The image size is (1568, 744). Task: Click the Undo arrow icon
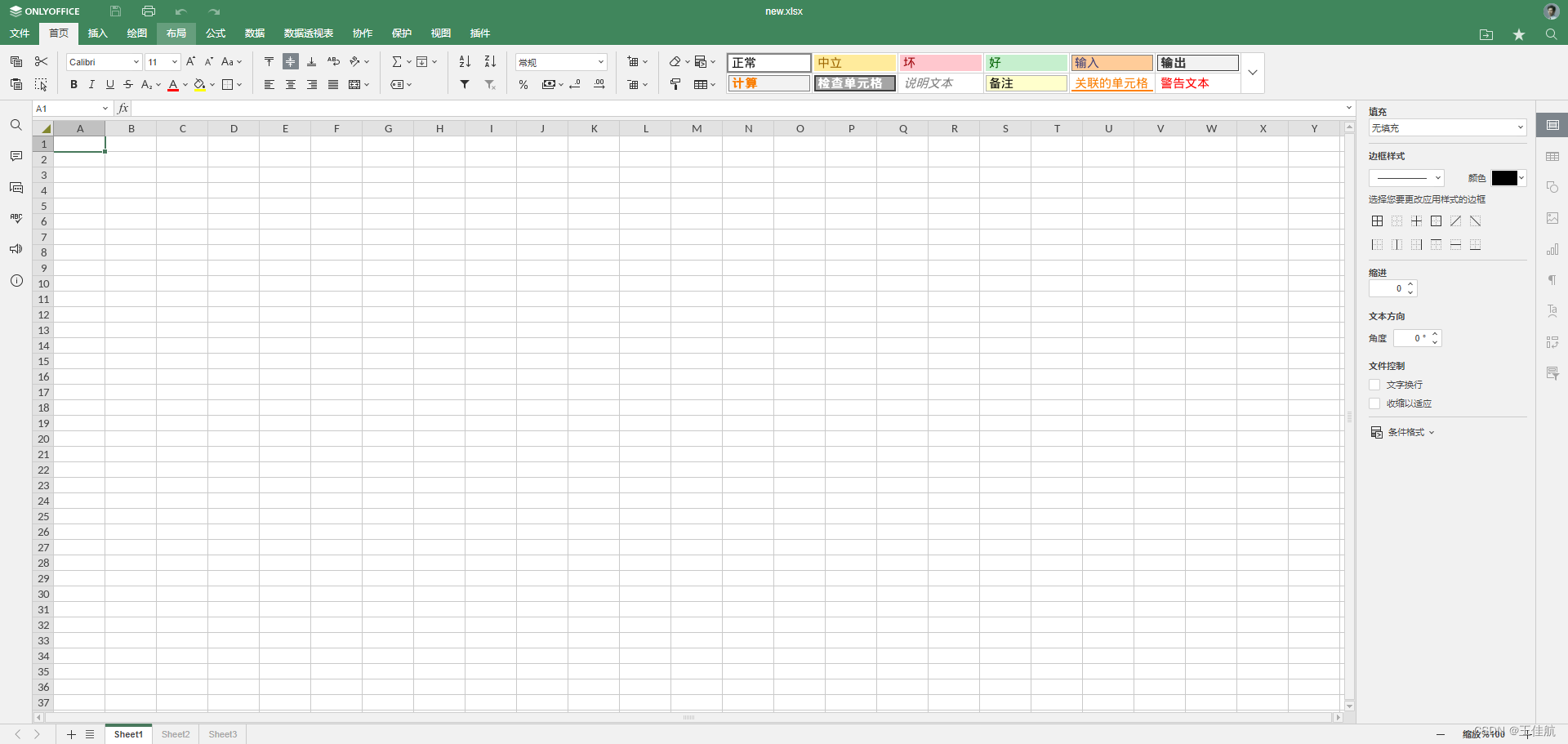tap(180, 11)
